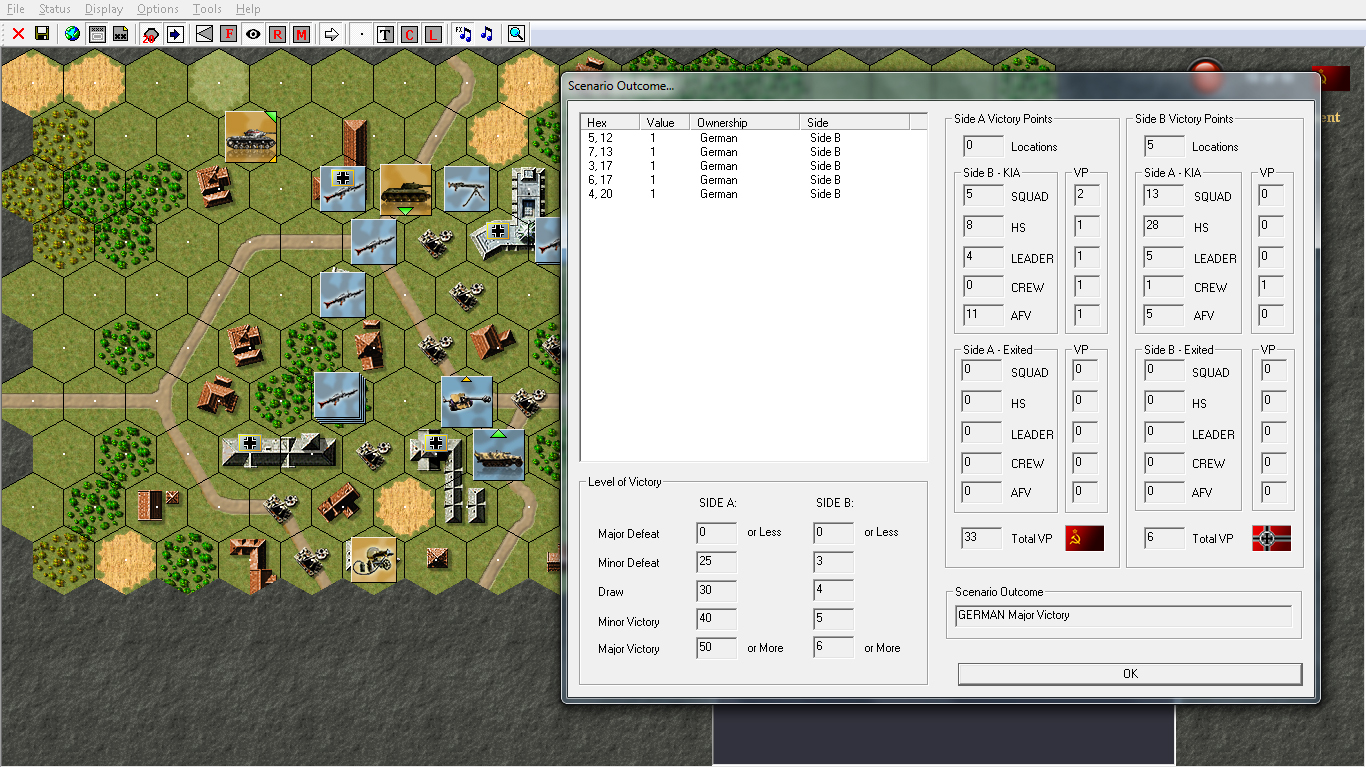
Task: Open the globe icon in the toolbar
Action: tap(72, 34)
